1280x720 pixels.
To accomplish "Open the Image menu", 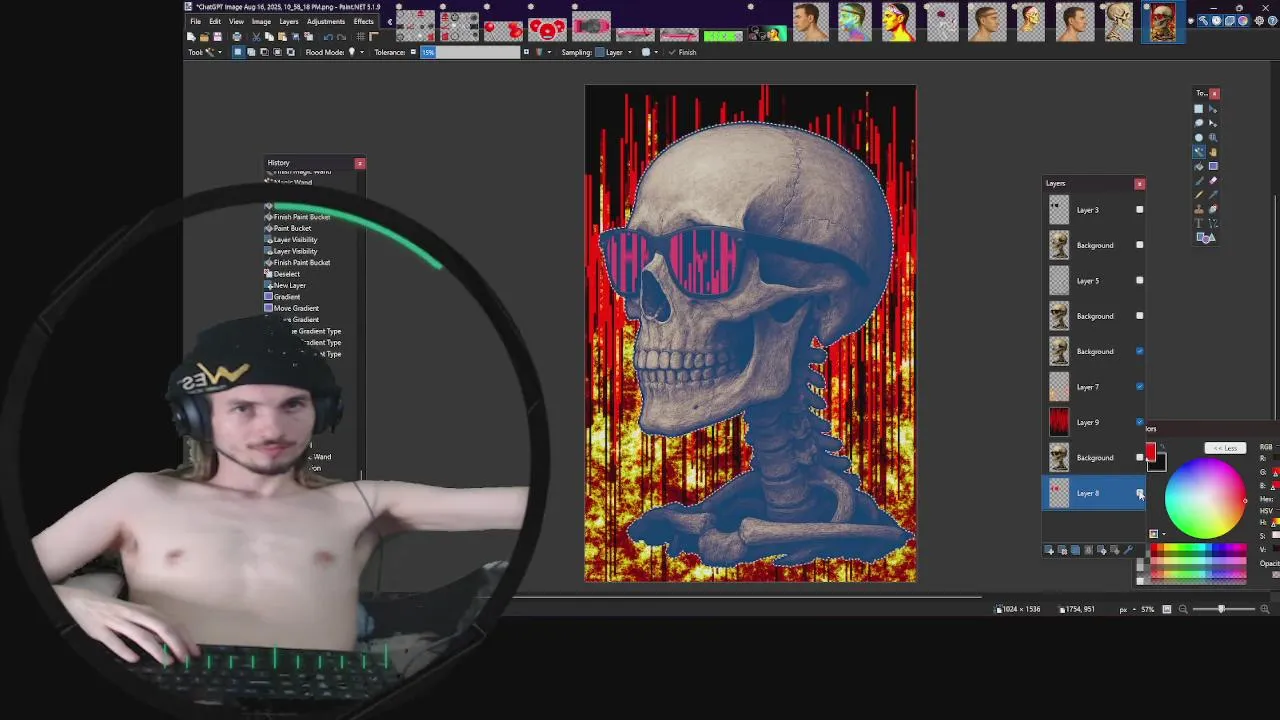I will point(261,21).
